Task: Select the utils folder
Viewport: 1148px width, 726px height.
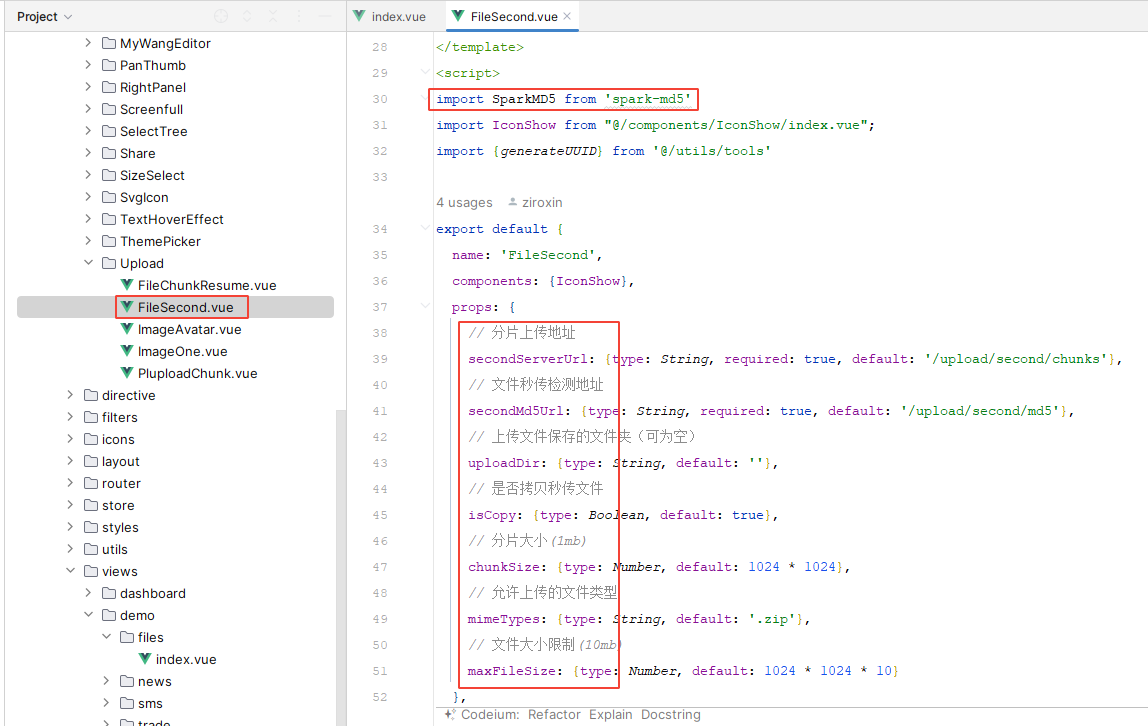Action: 114,549
